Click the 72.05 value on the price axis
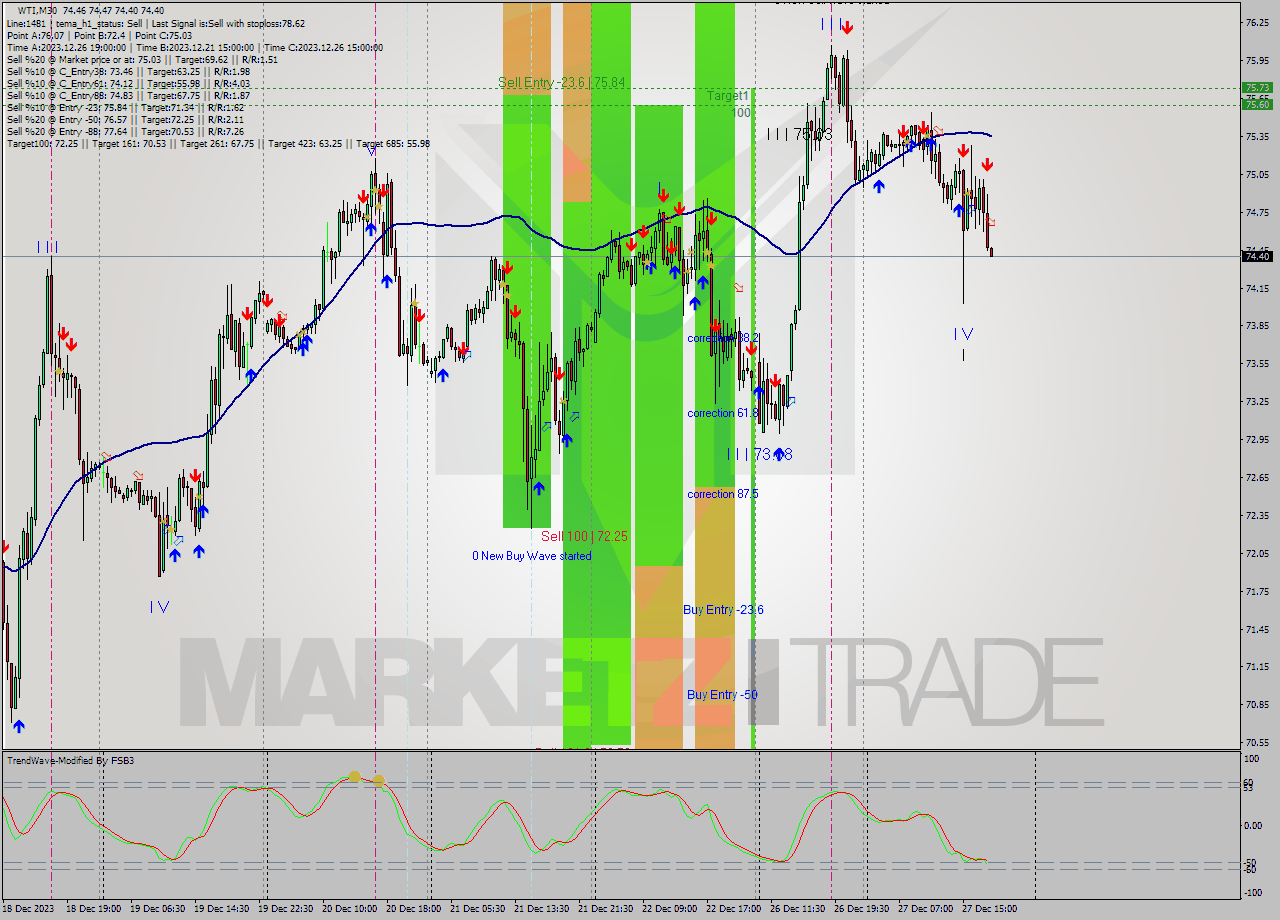1280x920 pixels. (1256, 553)
